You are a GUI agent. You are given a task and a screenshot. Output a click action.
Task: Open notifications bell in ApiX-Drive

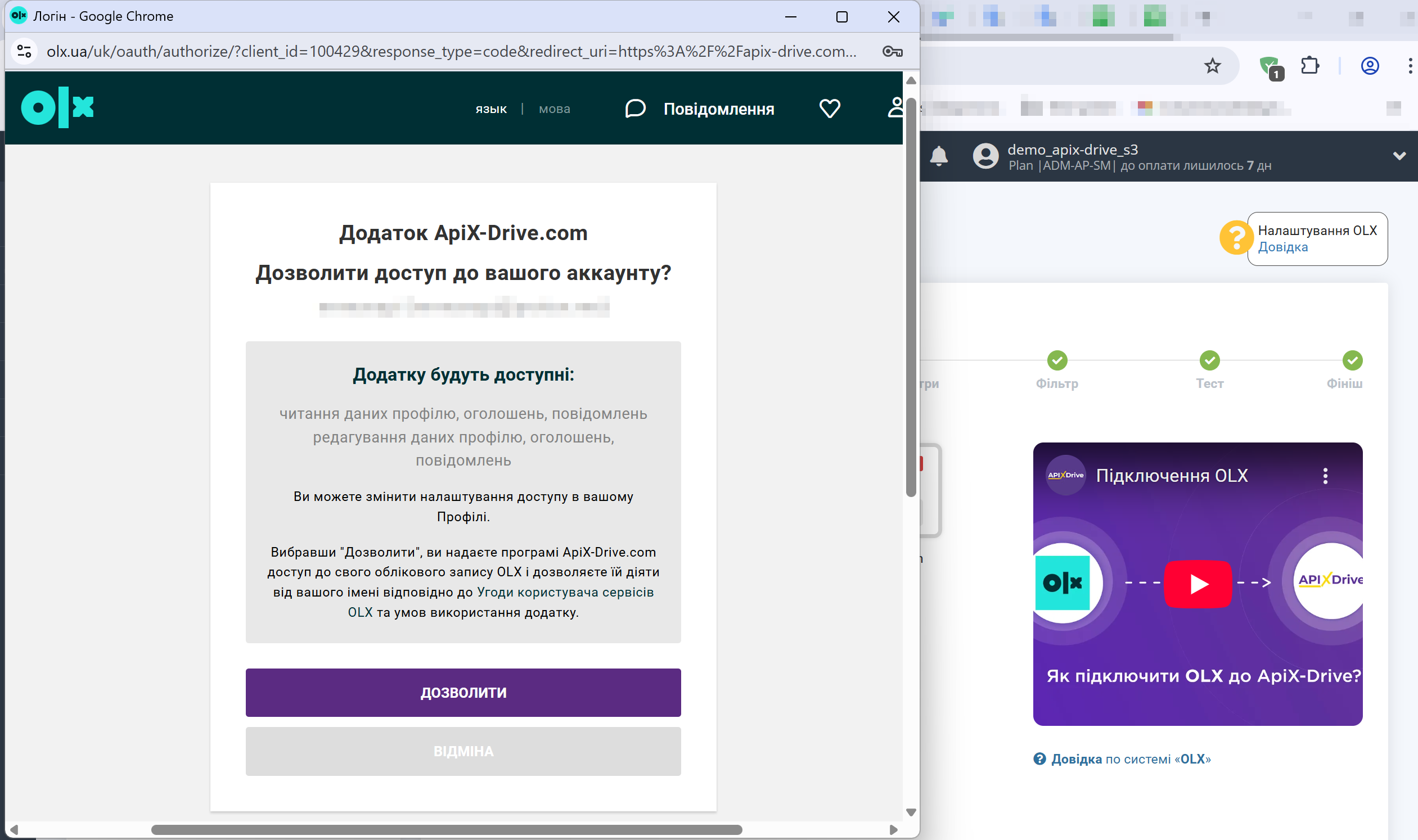[x=938, y=156]
